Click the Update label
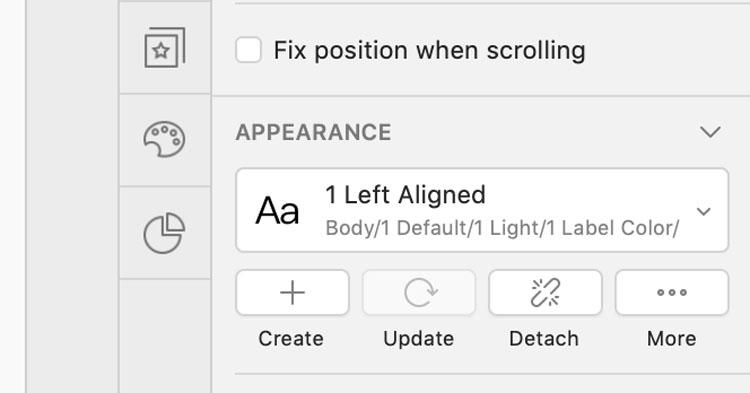This screenshot has height=393, width=750. [419, 339]
